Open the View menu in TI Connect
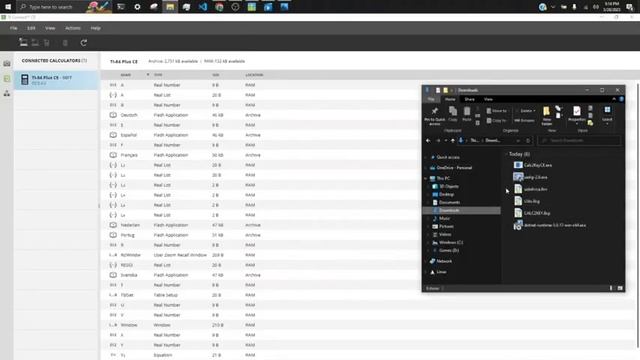 tap(50, 28)
